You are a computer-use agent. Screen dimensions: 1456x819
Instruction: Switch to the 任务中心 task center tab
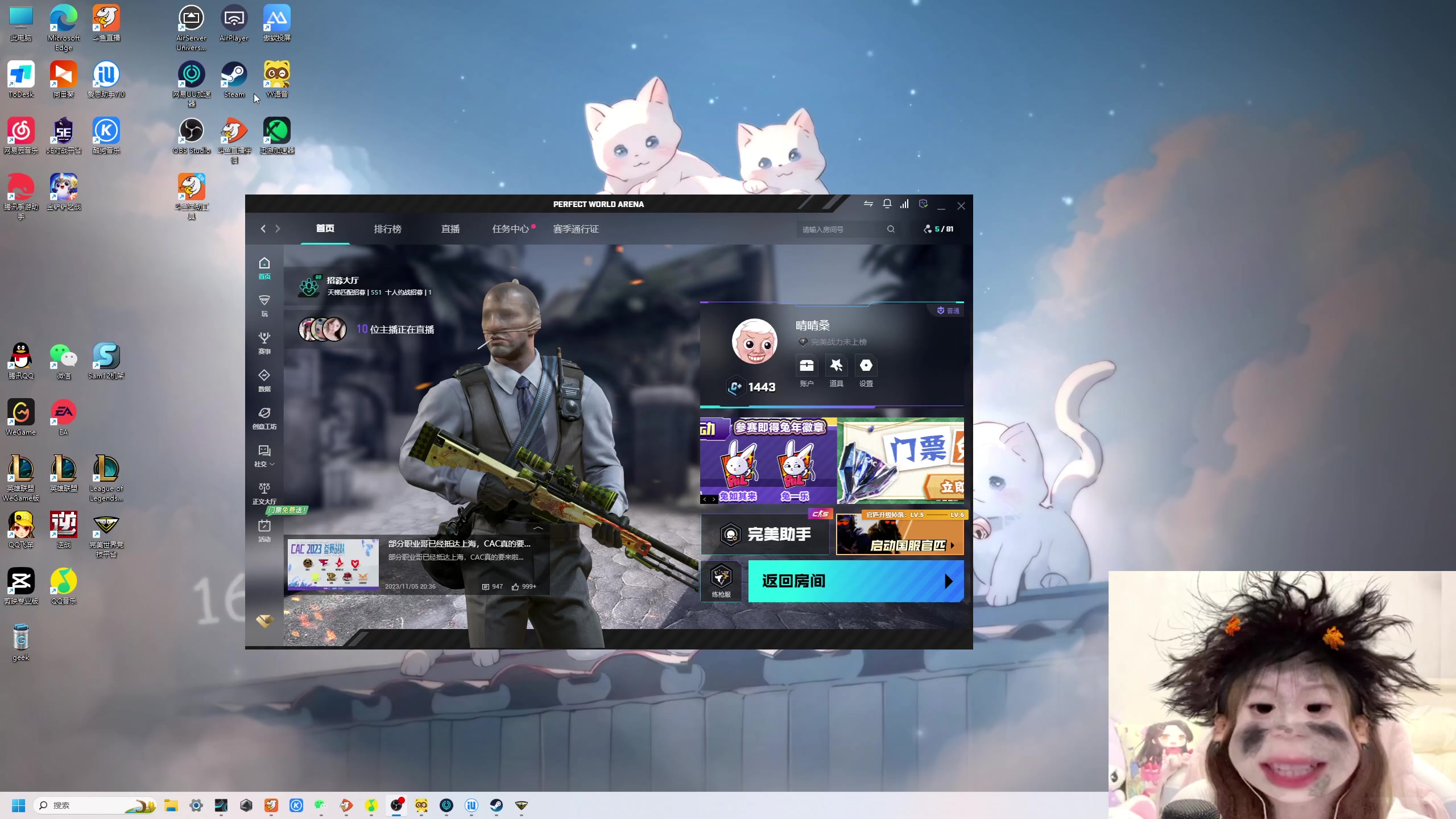tap(511, 229)
